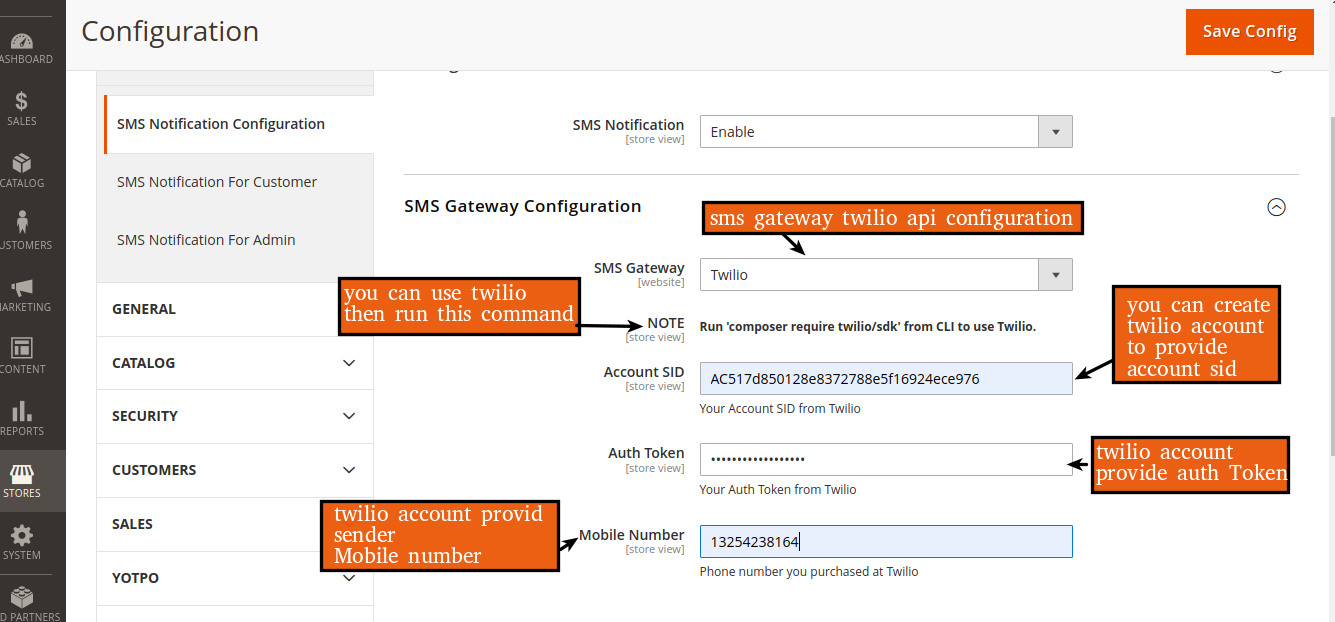Select SMS Notification For Customer tab
This screenshot has height=622, width=1335.
point(217,182)
